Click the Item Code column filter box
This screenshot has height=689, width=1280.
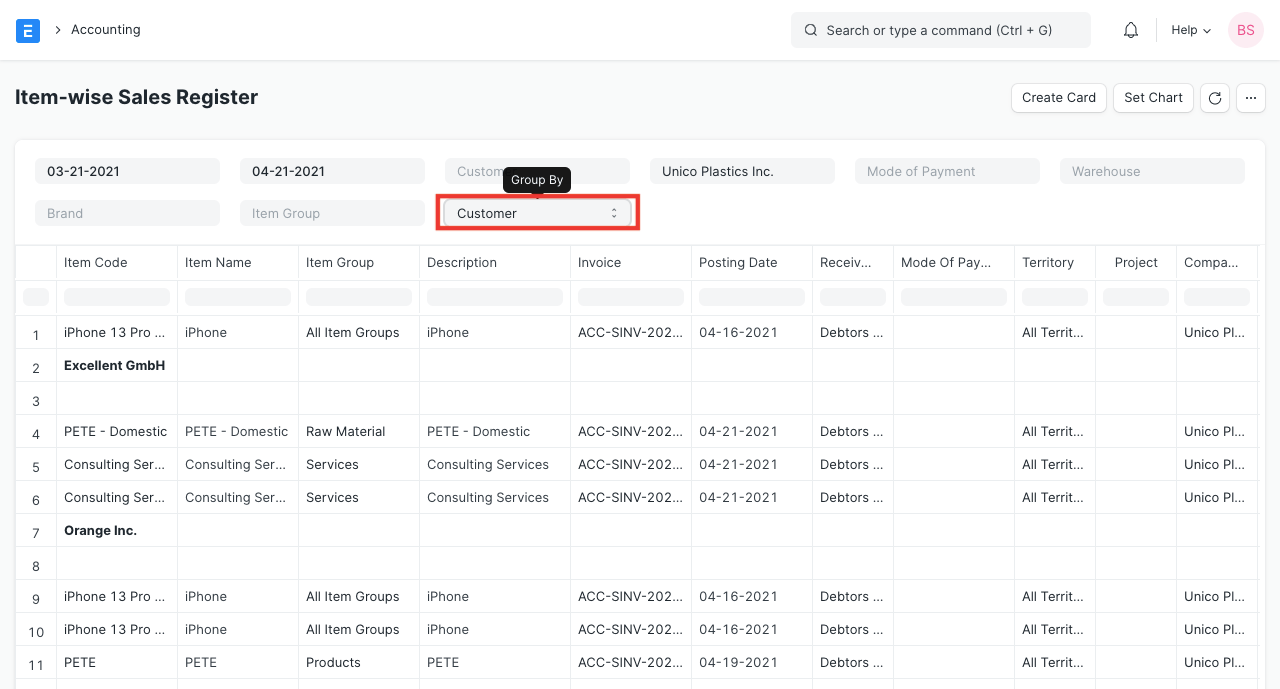click(116, 297)
